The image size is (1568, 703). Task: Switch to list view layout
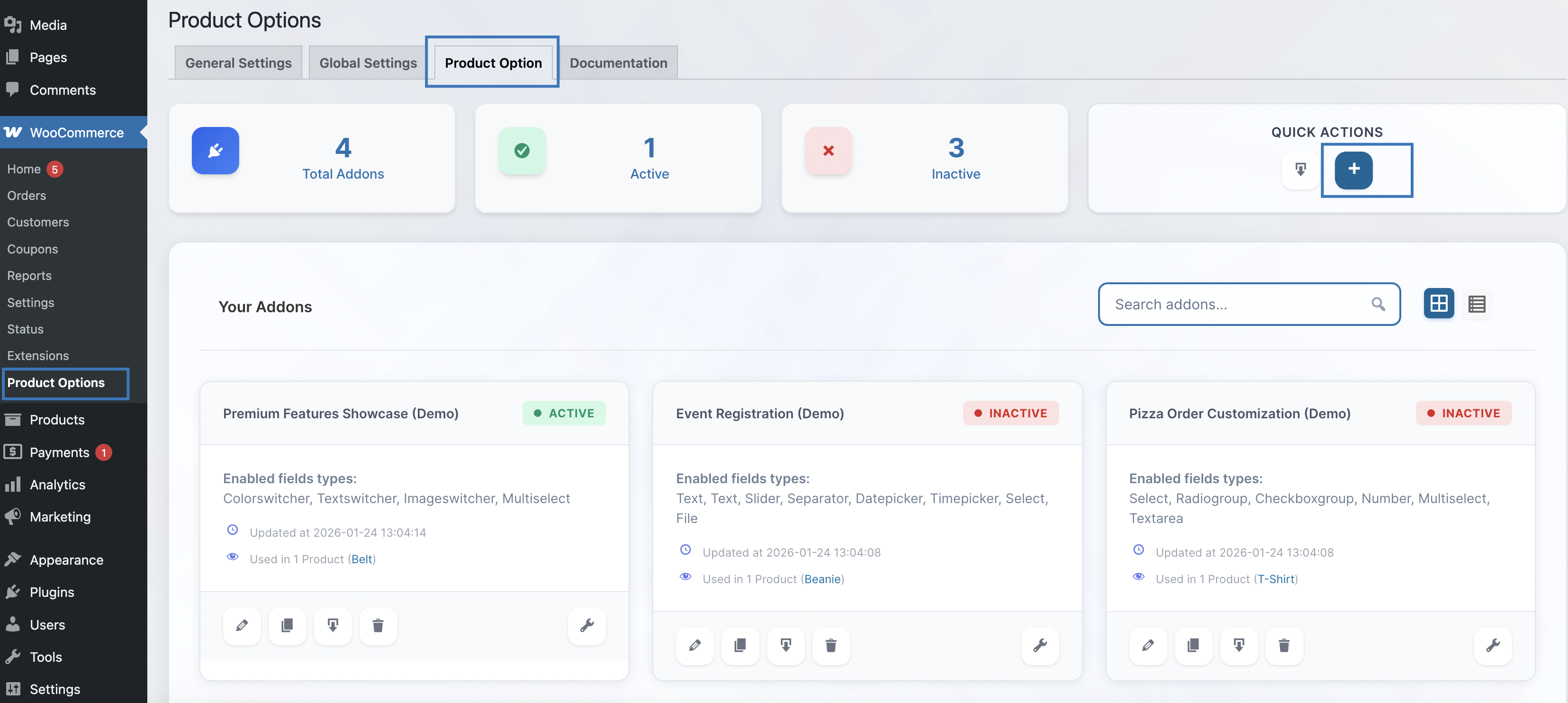[1477, 304]
